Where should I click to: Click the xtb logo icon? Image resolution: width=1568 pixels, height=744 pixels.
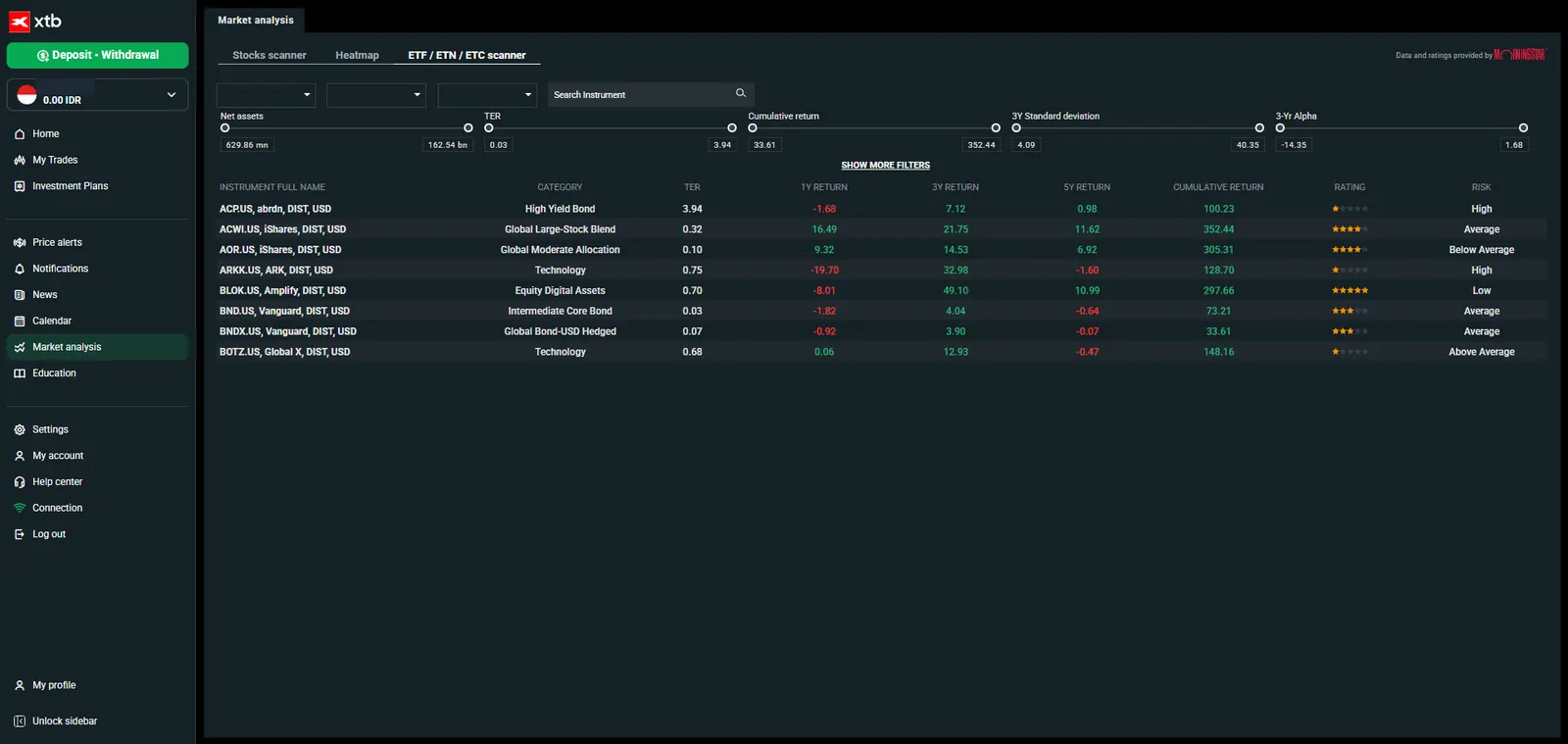click(20, 21)
